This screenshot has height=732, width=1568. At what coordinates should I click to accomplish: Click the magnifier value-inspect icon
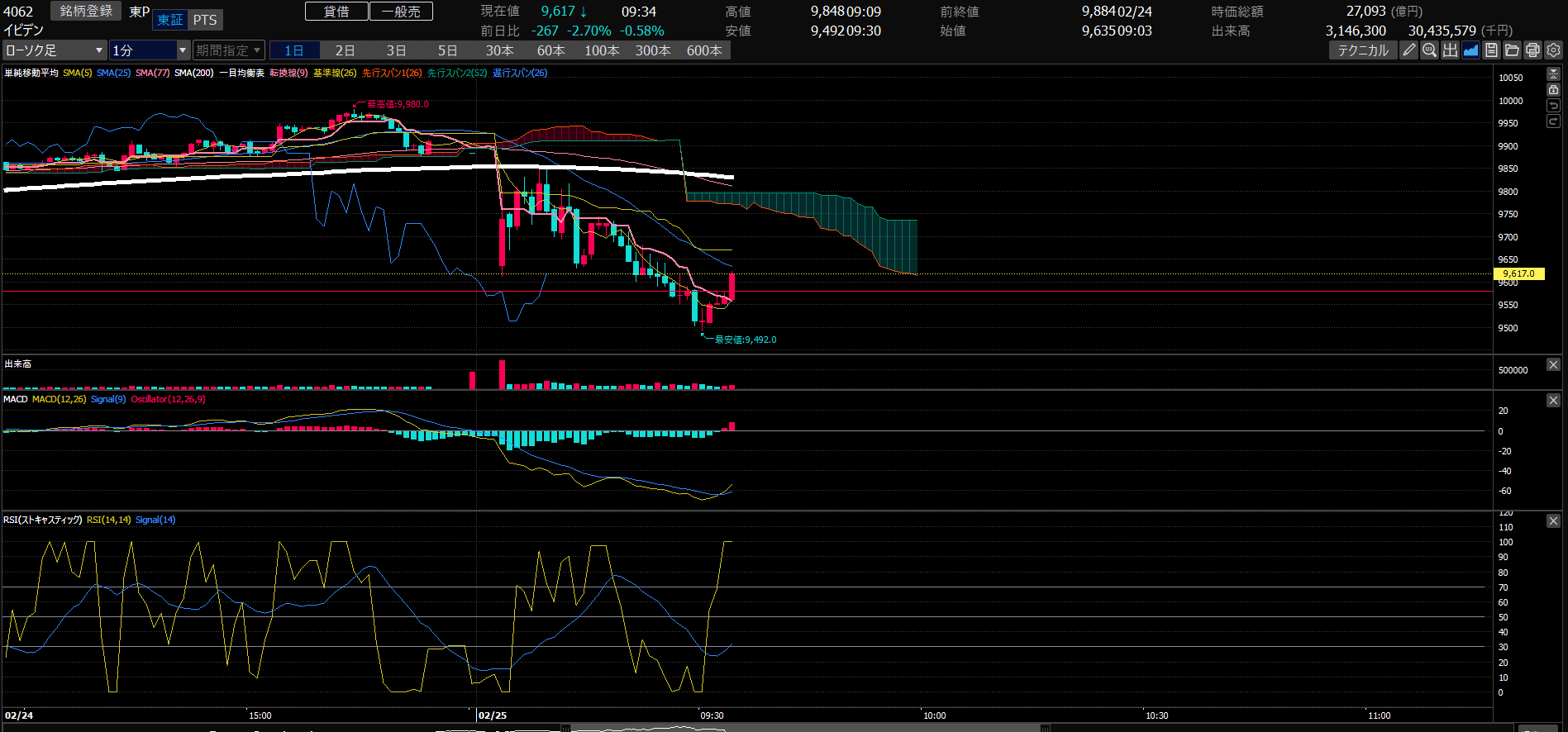[x=1429, y=50]
